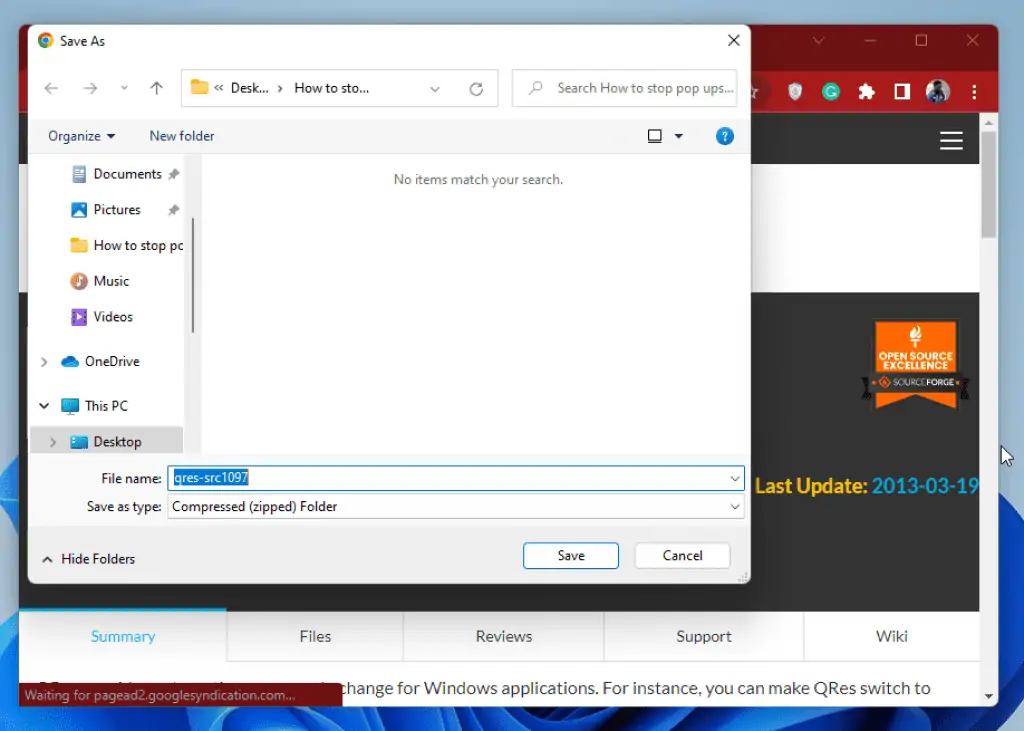Click the back navigation arrow
Viewport: 1024px width, 731px height.
pyautogui.click(x=51, y=88)
